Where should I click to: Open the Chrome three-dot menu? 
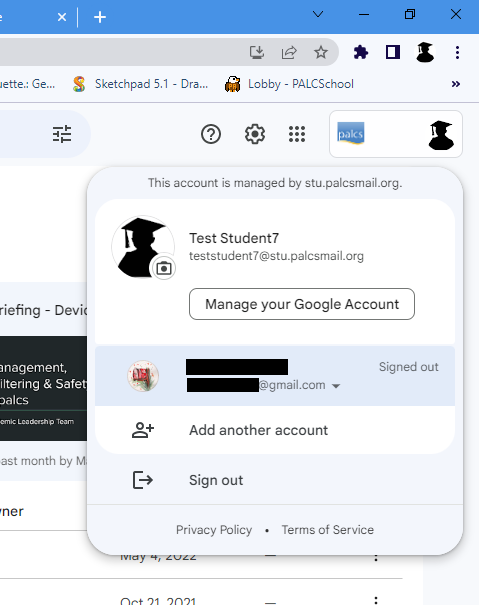457,52
